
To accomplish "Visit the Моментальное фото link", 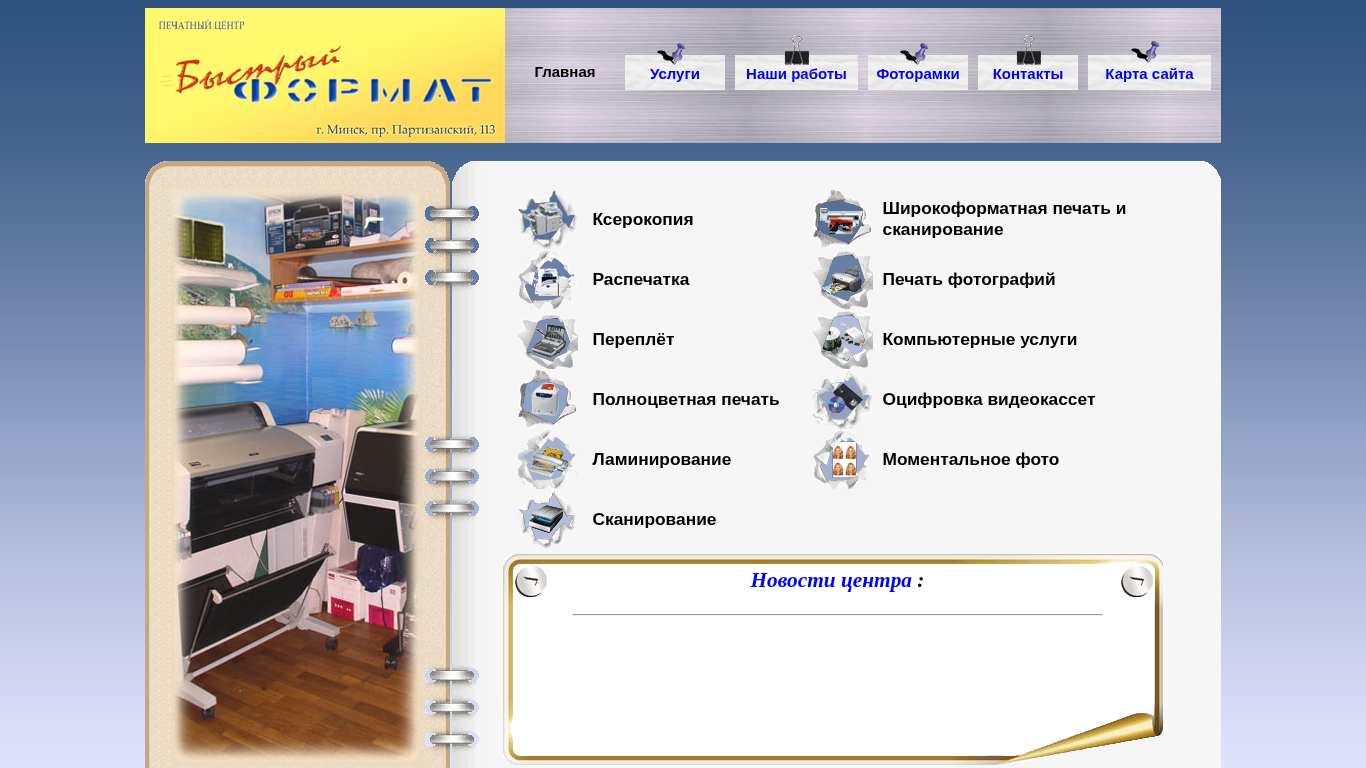I will tap(971, 459).
